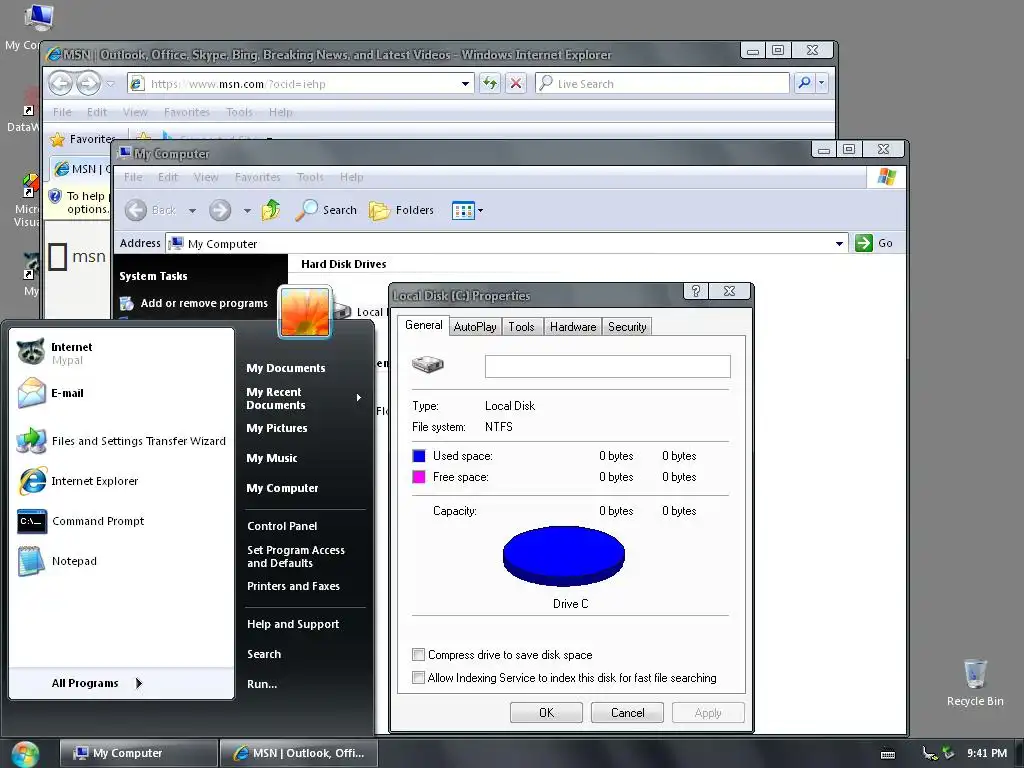The image size is (1024, 768).
Task: Open the Favorites menu in My Computer
Action: (257, 177)
